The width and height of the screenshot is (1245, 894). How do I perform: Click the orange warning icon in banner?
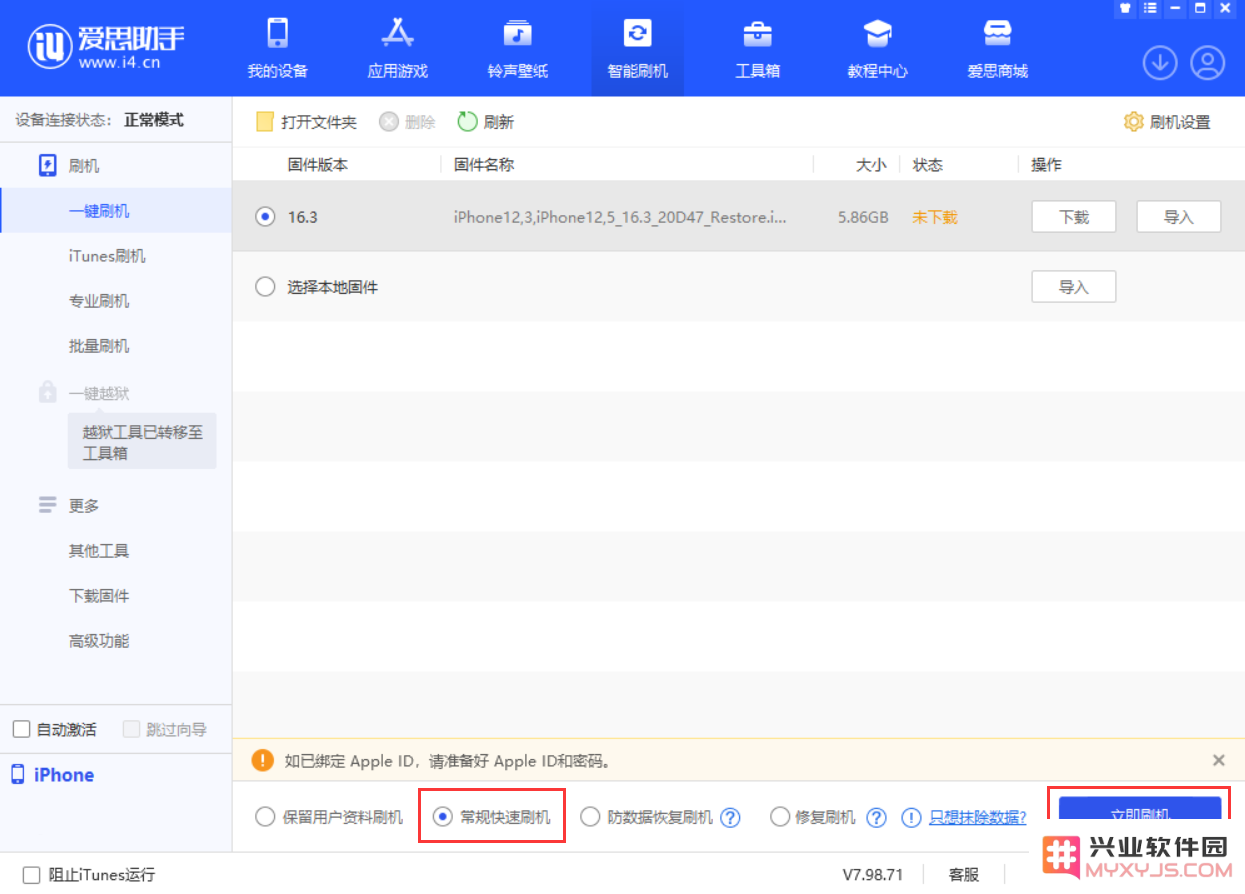(263, 760)
